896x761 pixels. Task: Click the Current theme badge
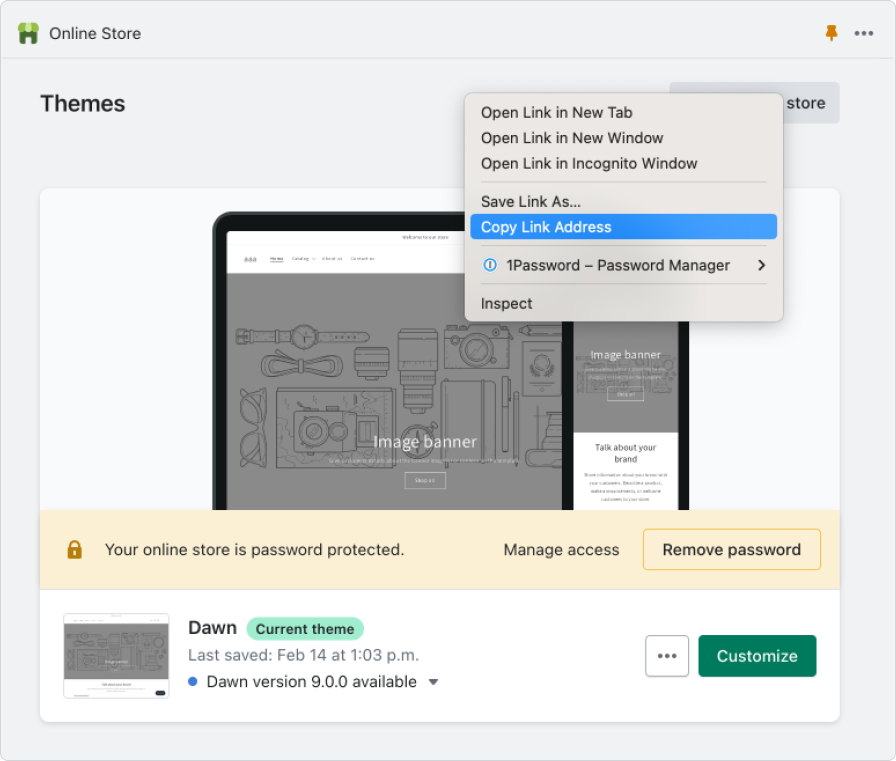point(305,629)
